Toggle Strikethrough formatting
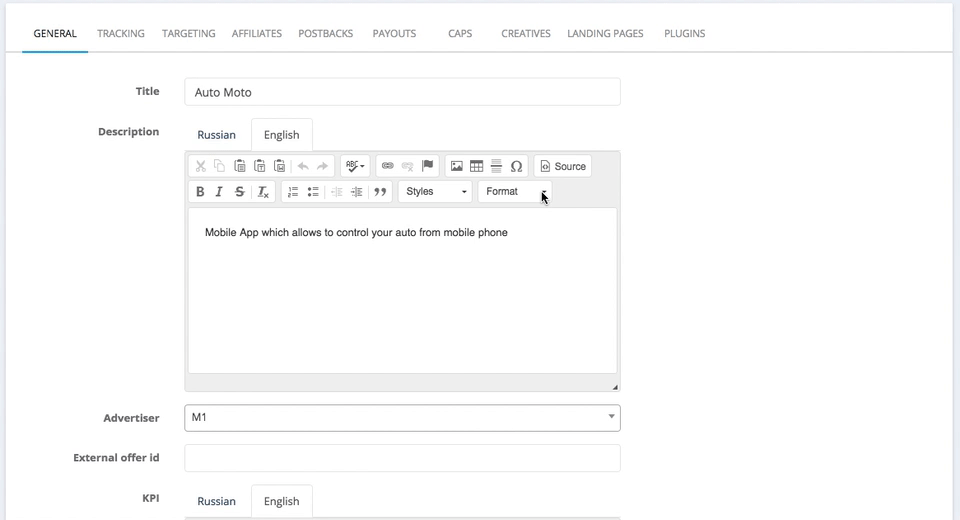This screenshot has height=520, width=960. [239, 192]
